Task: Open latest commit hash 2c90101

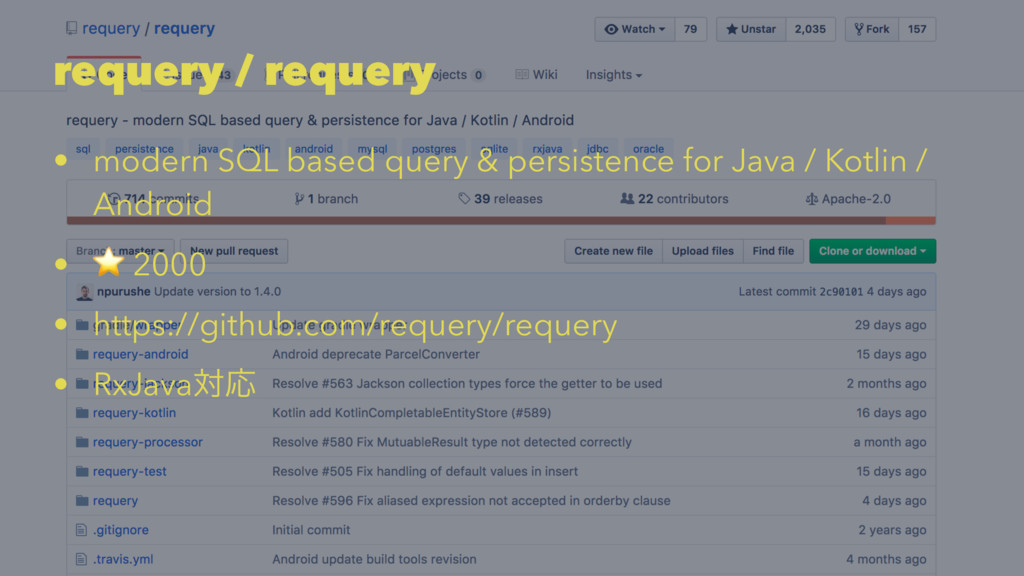Action: (841, 292)
